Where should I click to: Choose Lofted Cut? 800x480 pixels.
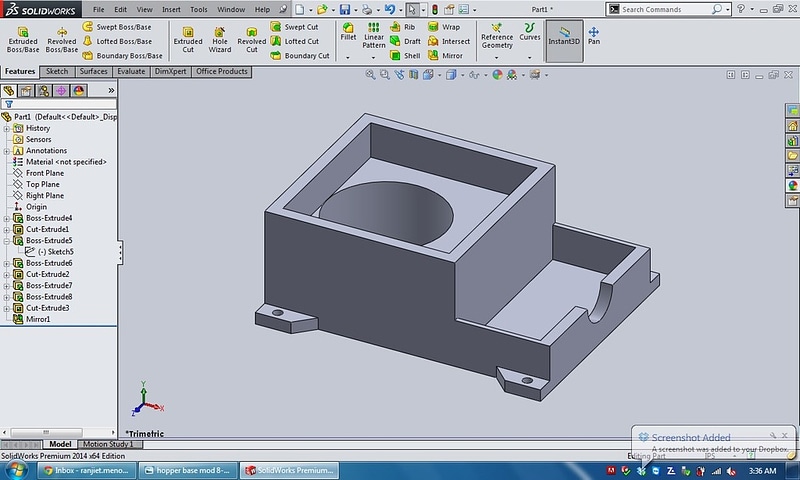[294, 41]
